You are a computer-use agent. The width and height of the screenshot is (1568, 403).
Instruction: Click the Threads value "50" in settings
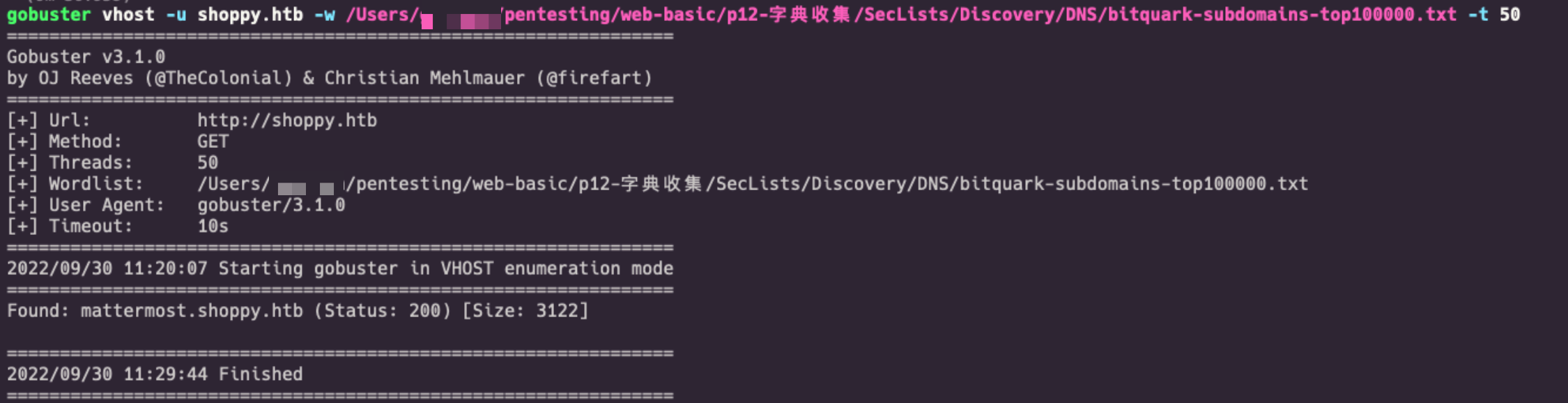208,163
